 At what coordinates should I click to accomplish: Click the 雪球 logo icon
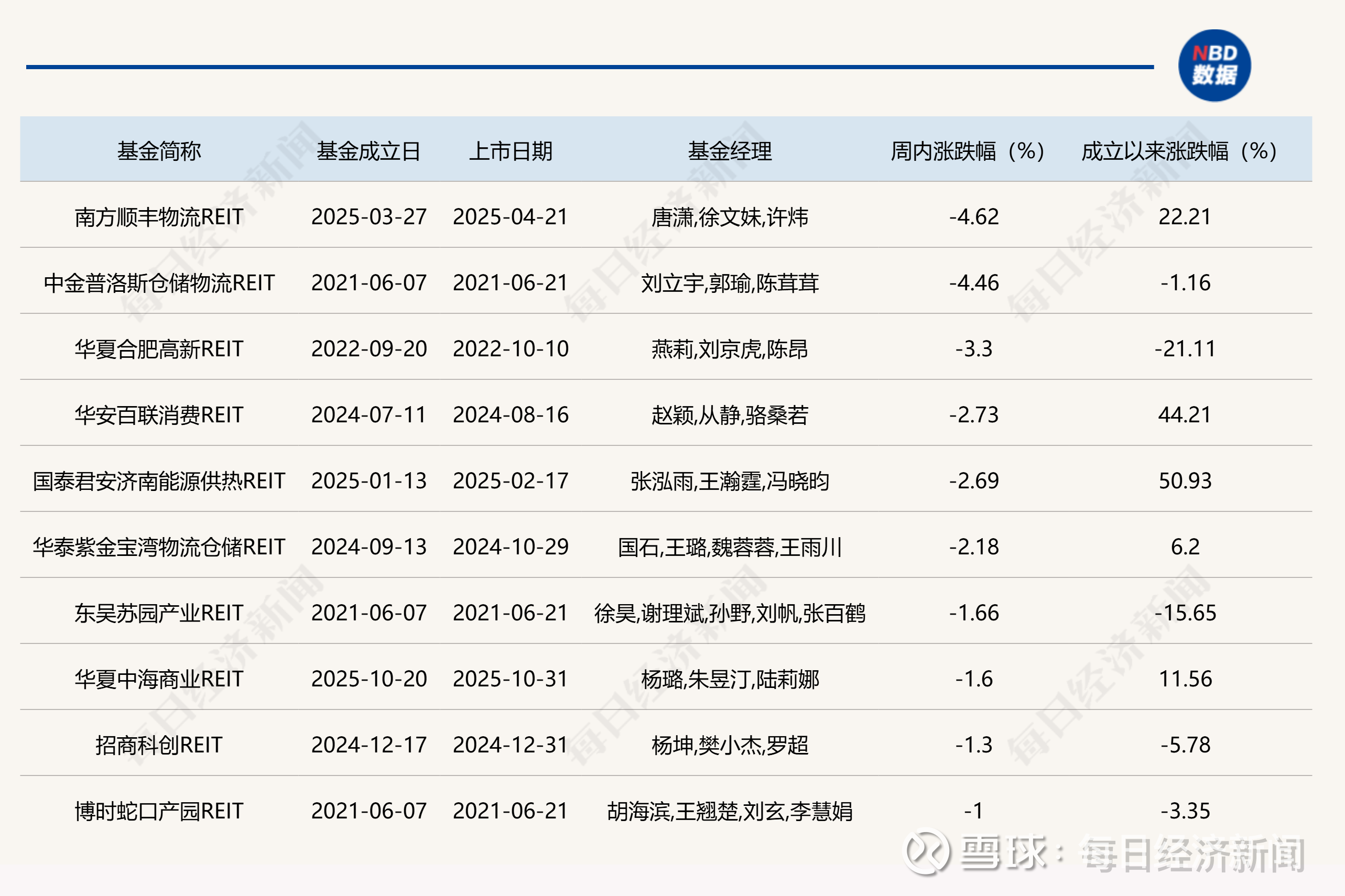click(x=926, y=852)
